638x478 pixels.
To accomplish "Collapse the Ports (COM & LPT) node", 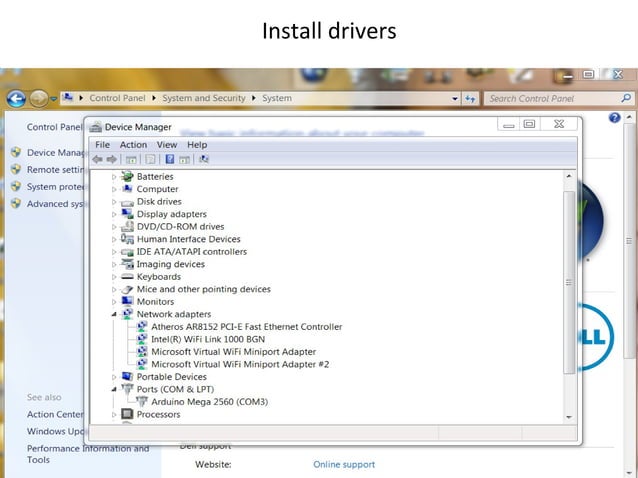I will click(x=114, y=389).
